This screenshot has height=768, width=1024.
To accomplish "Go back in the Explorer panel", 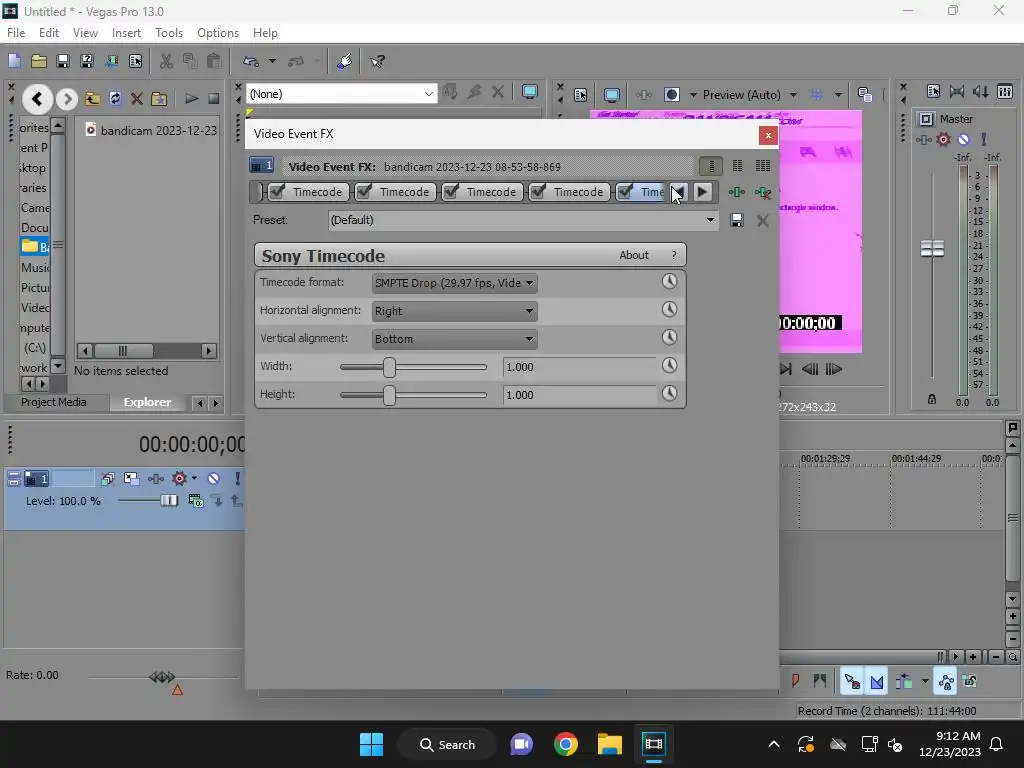I will (37, 99).
